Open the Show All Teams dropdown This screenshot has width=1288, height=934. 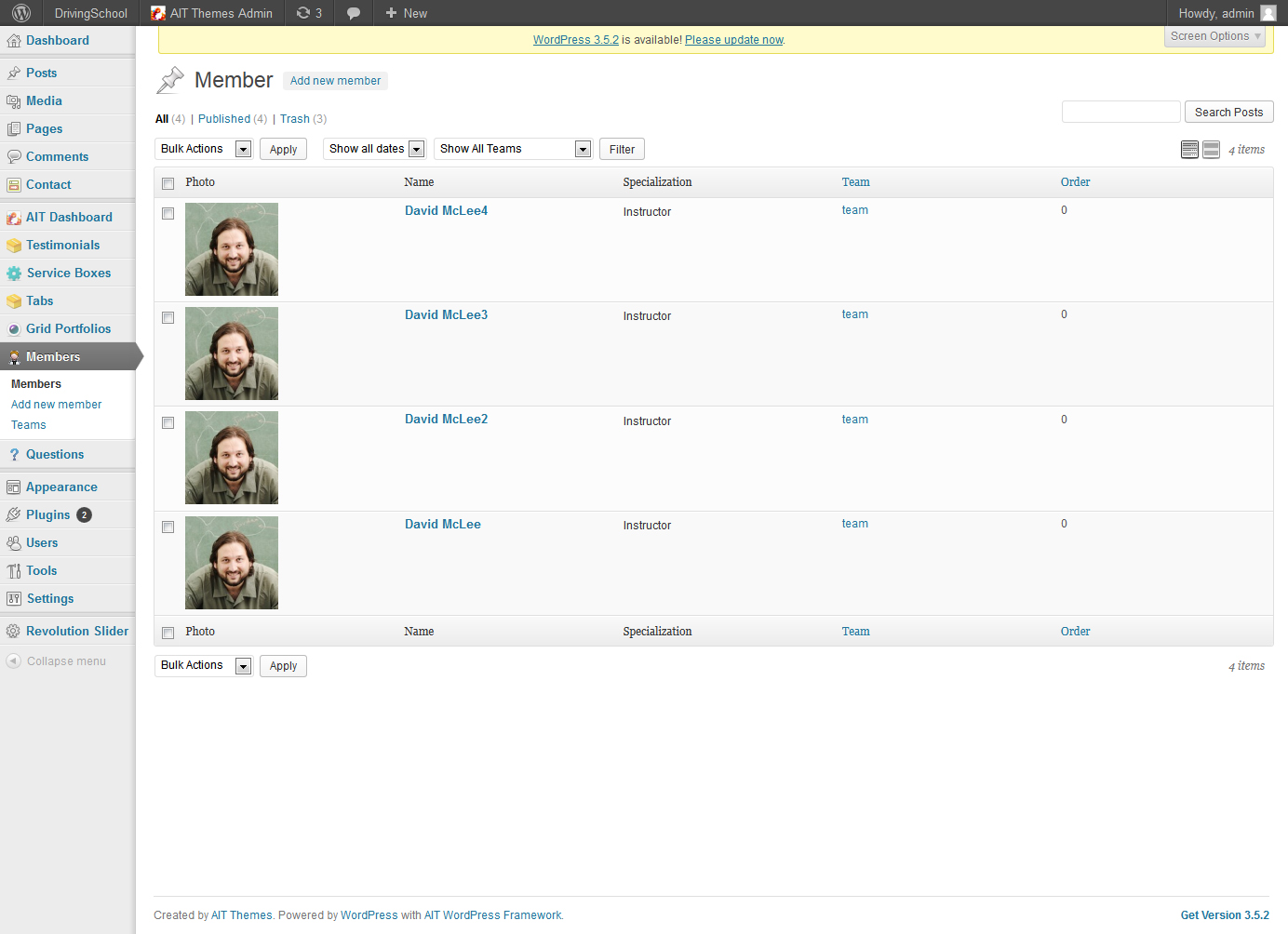pos(514,149)
